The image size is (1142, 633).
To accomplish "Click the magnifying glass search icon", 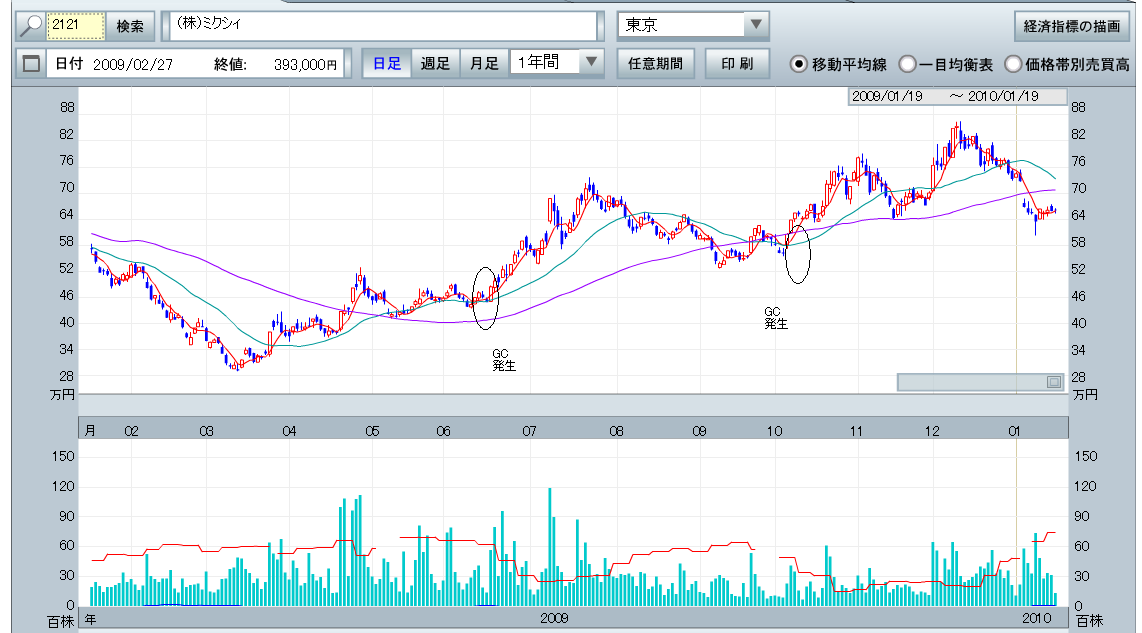I will pos(32,26).
